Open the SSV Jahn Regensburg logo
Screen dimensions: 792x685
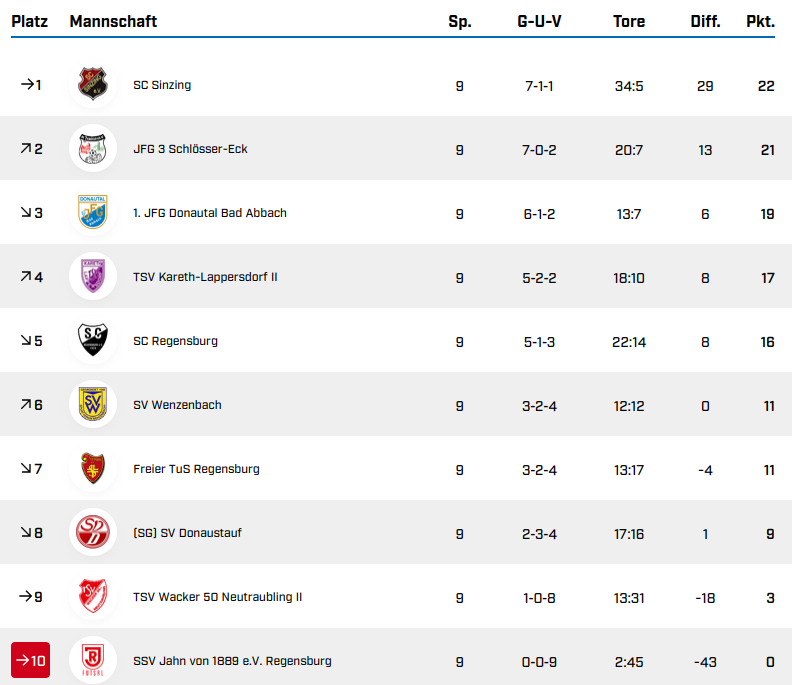[x=93, y=661]
